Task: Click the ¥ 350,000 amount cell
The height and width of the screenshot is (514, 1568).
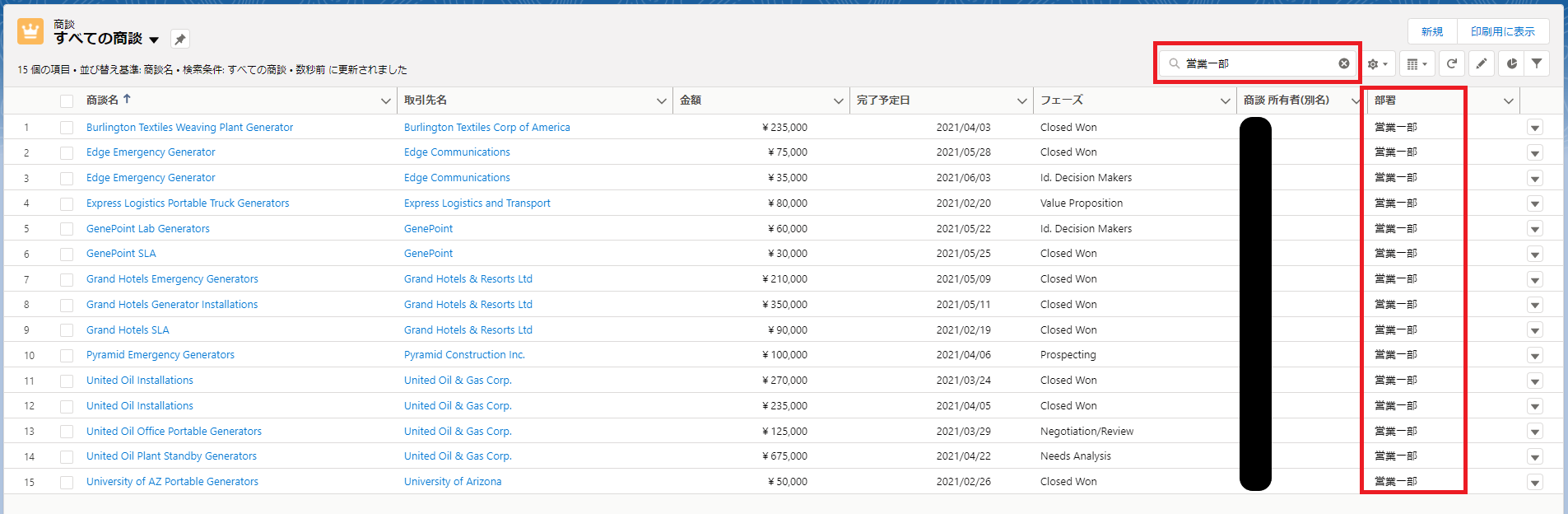Action: pos(785,304)
